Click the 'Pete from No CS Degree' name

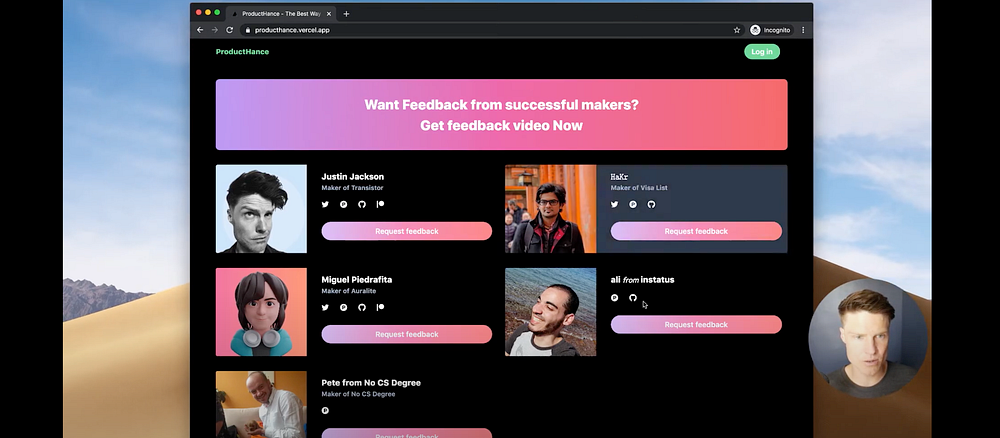(x=371, y=383)
